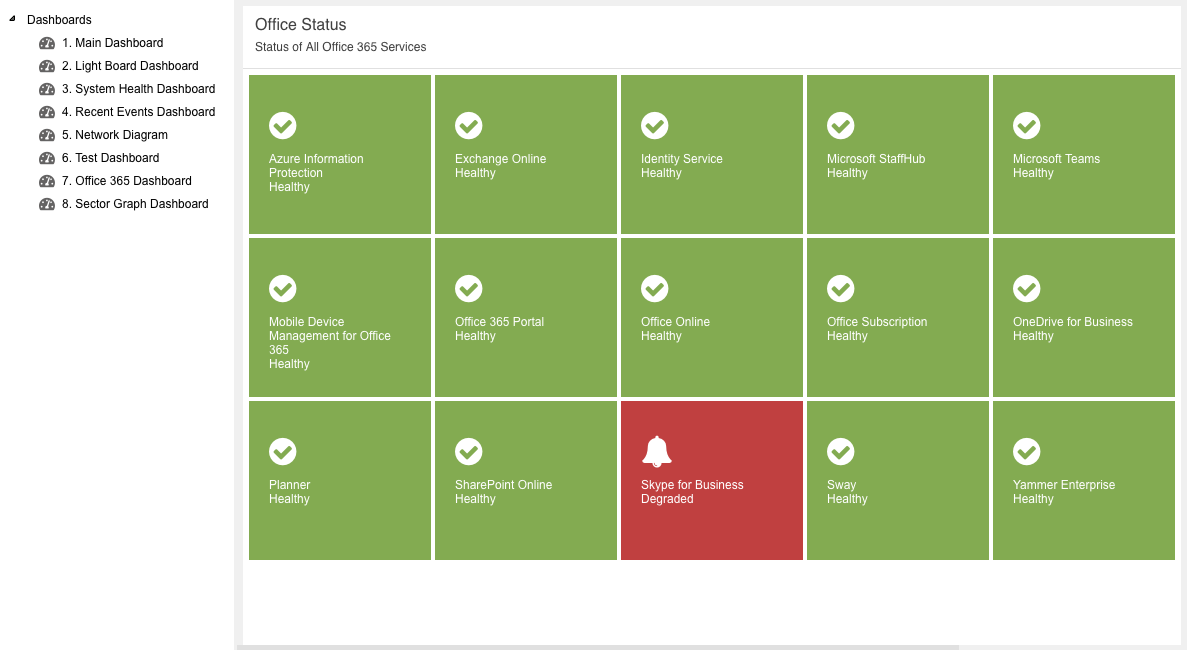Click checkmark icon on SharePoint Online tile
Viewport: 1187px width, 650px height.
click(x=469, y=452)
